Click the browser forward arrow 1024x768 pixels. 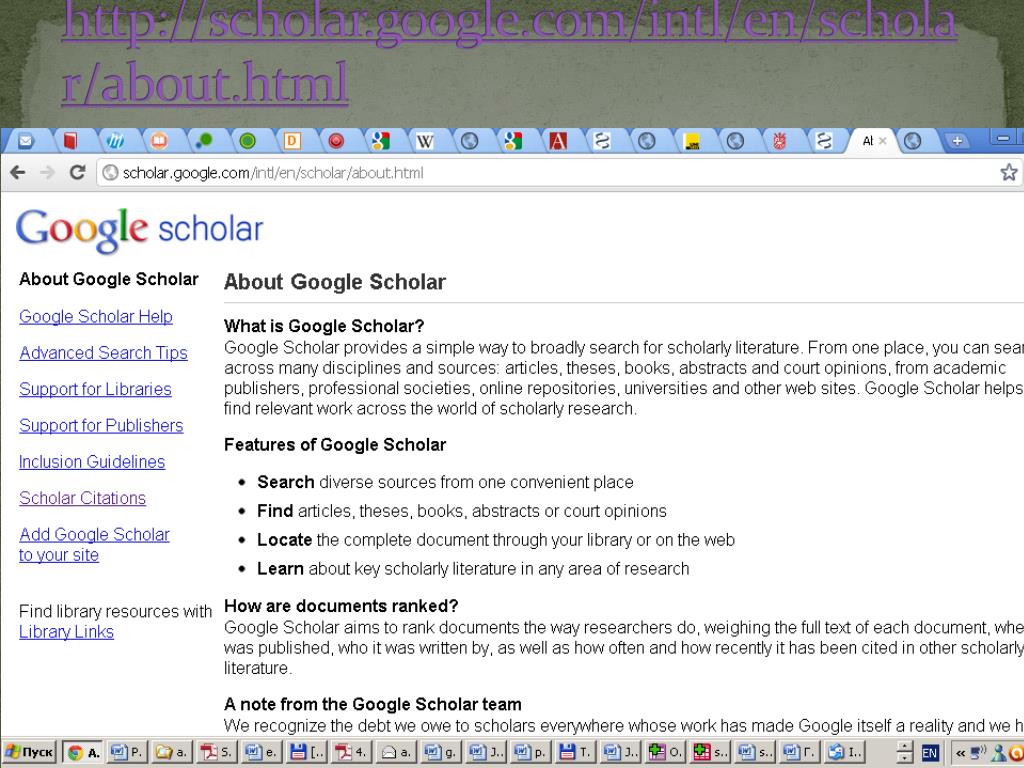(x=48, y=172)
